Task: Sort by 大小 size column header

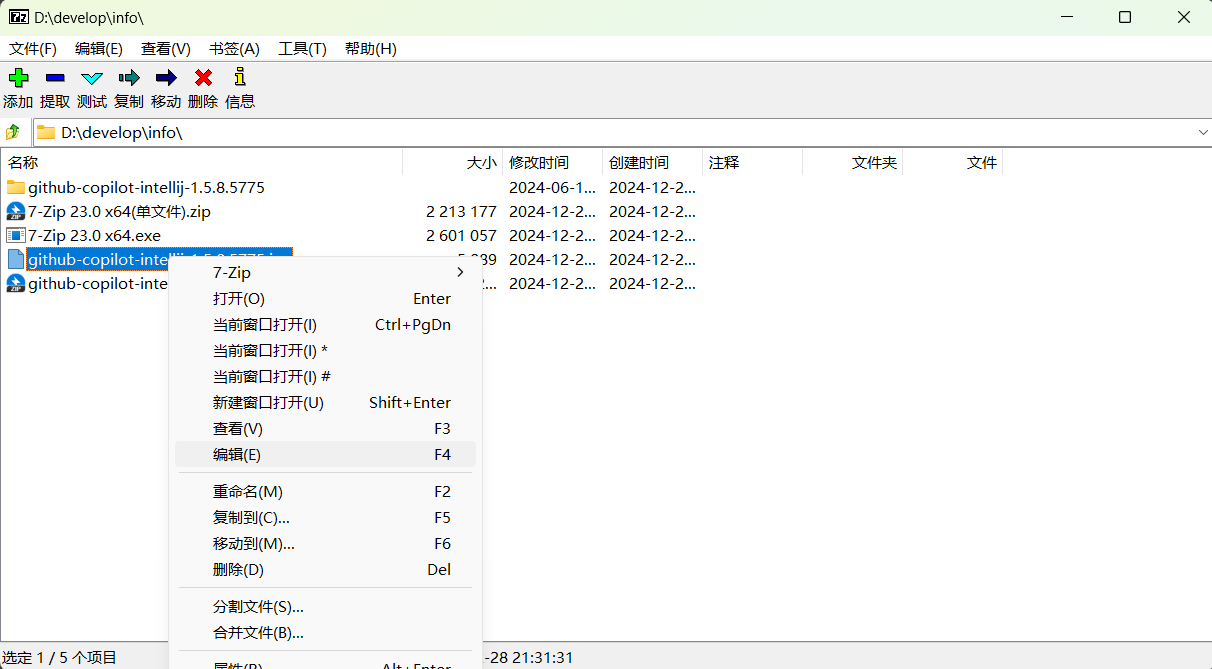Action: (x=452, y=162)
